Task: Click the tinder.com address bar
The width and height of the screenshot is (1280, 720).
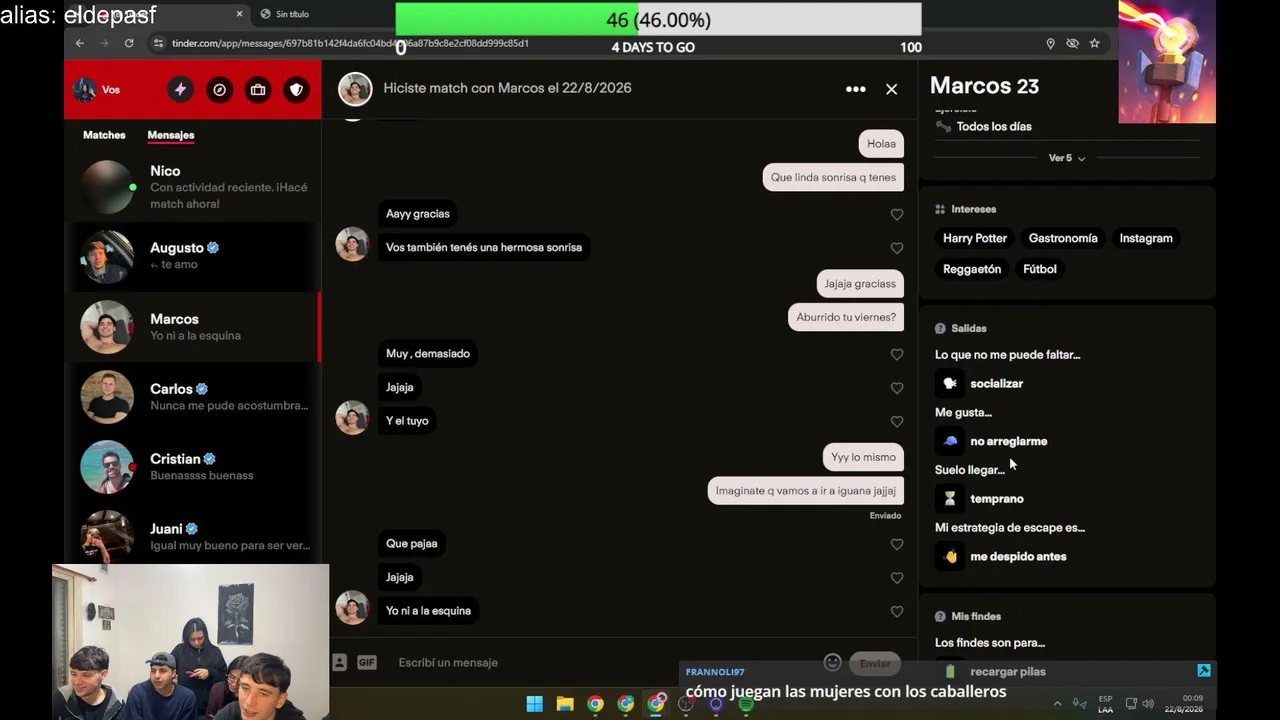Action: tap(350, 44)
